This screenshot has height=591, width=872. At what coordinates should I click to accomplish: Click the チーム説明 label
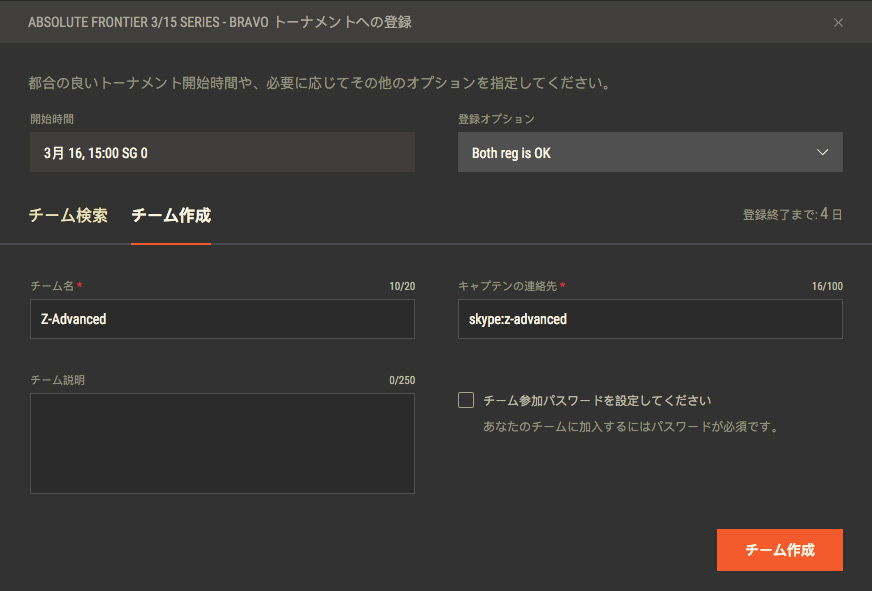[x=57, y=380]
